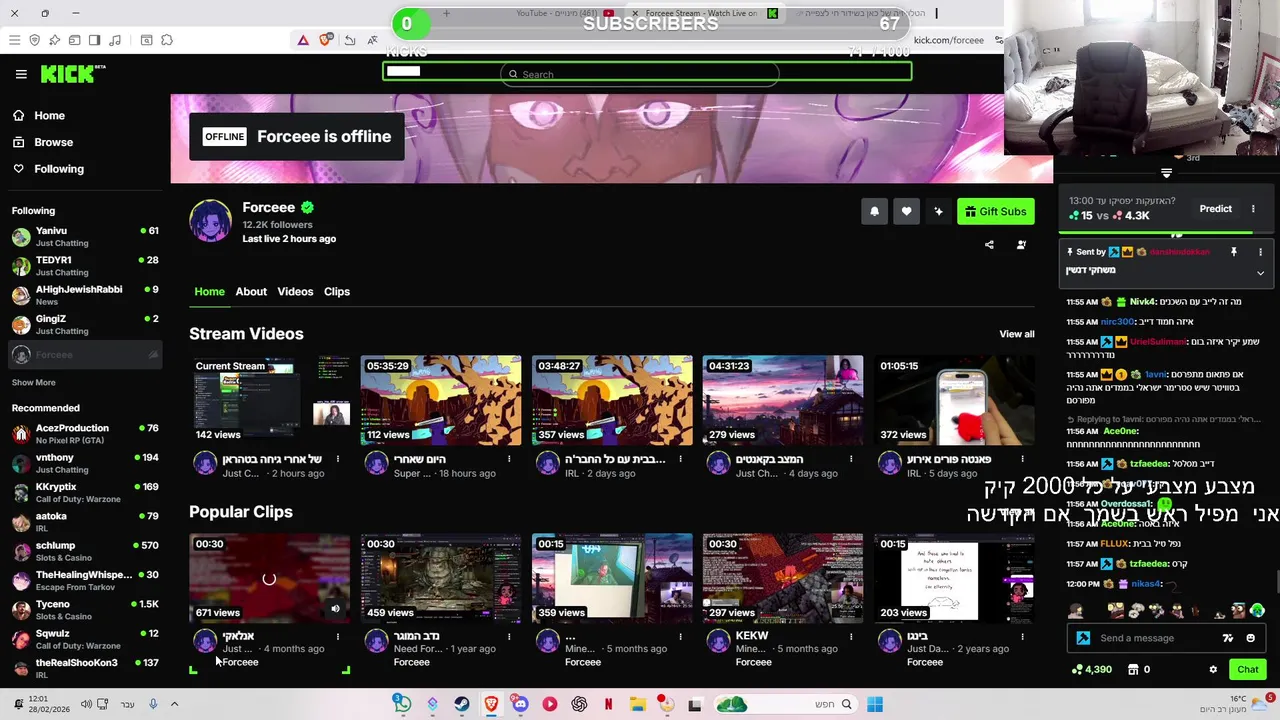The image size is (1280, 720).
Task: Click the Brave shield icon in address bar
Action: pyautogui.click(x=325, y=40)
